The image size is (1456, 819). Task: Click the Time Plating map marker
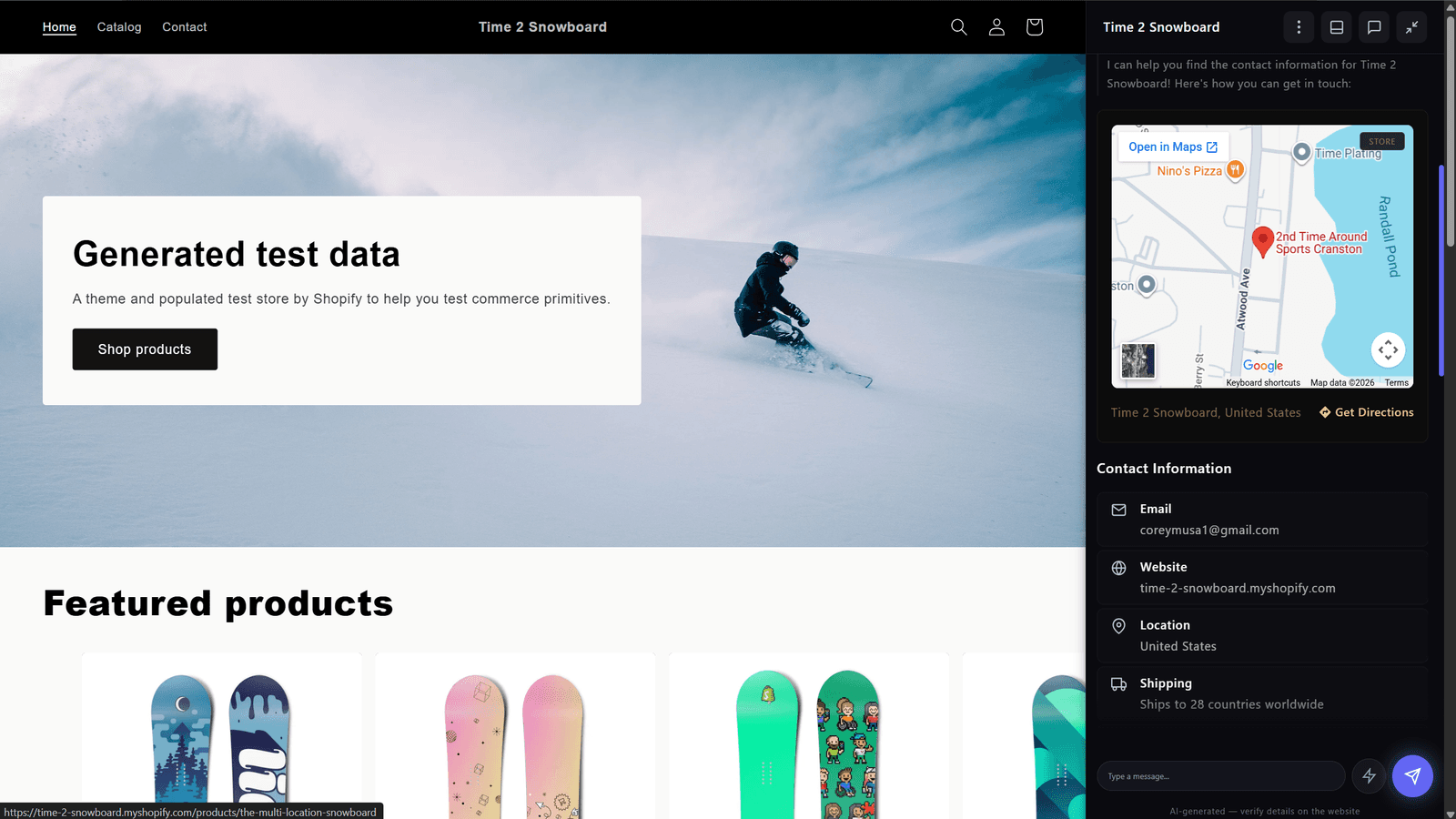coord(1302,153)
